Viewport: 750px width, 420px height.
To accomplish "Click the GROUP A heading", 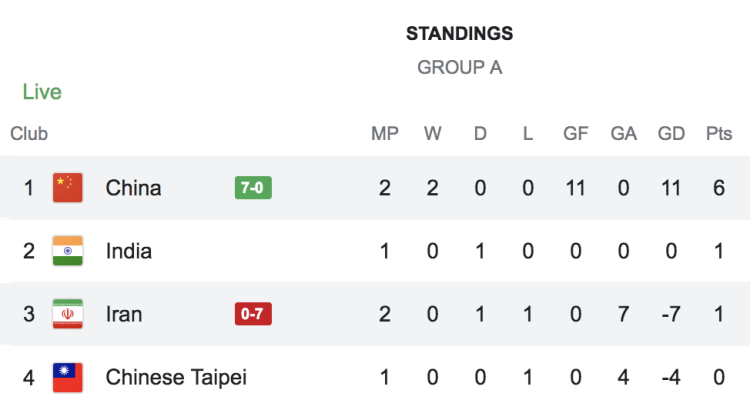I will click(x=459, y=68).
